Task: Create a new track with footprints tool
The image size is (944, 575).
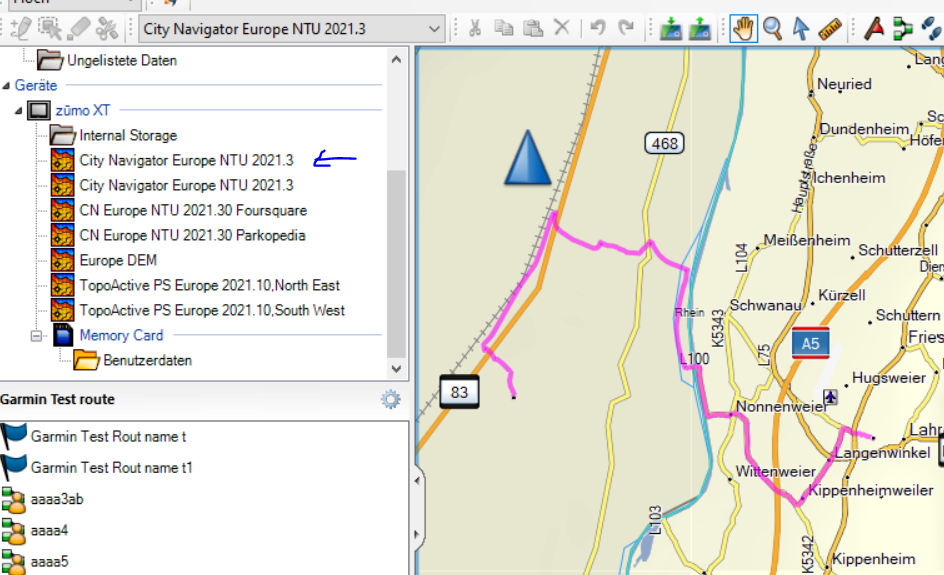Action: click(x=931, y=28)
